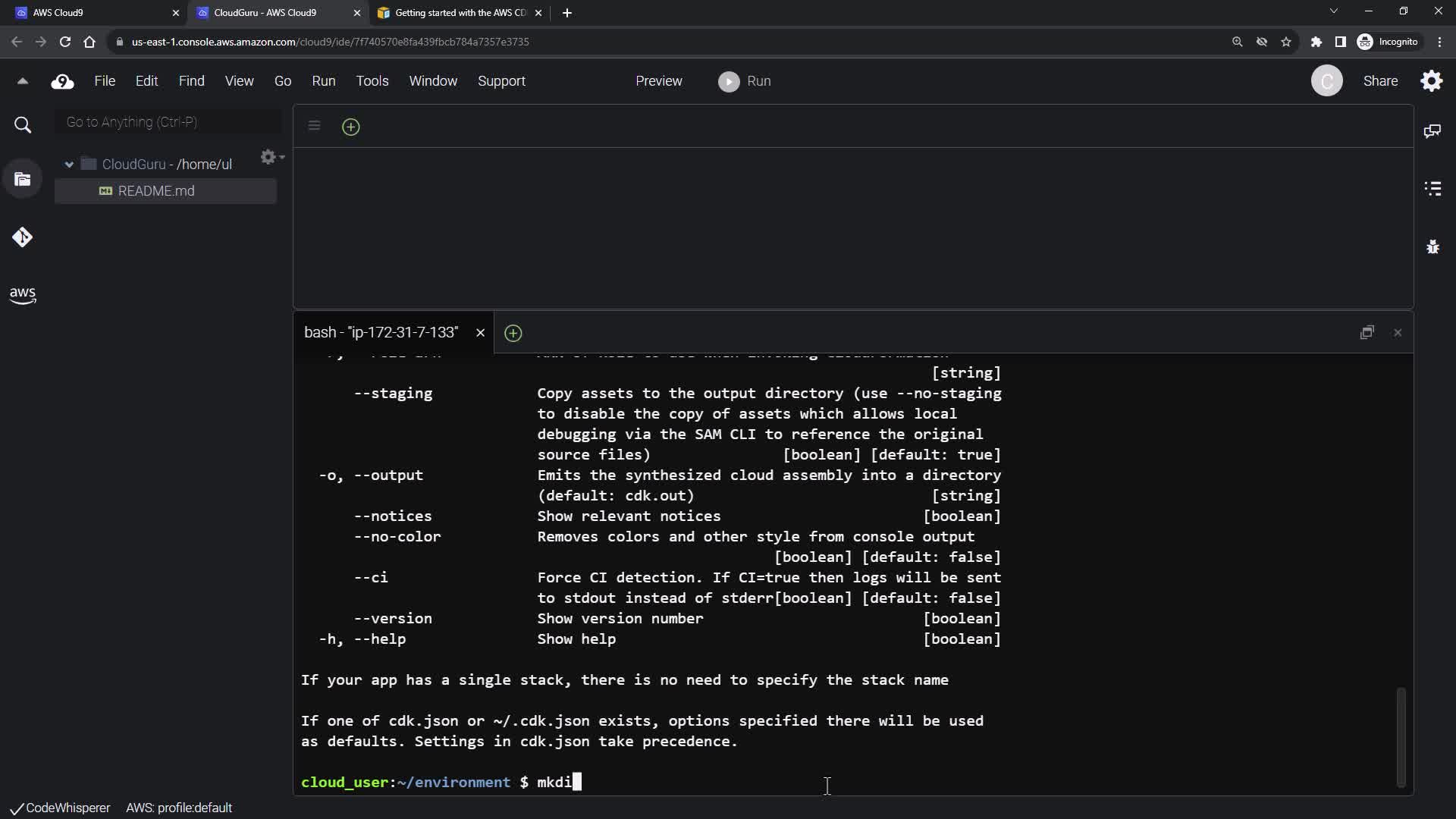Open the Tools menu
This screenshot has width=1456, height=819.
[372, 81]
